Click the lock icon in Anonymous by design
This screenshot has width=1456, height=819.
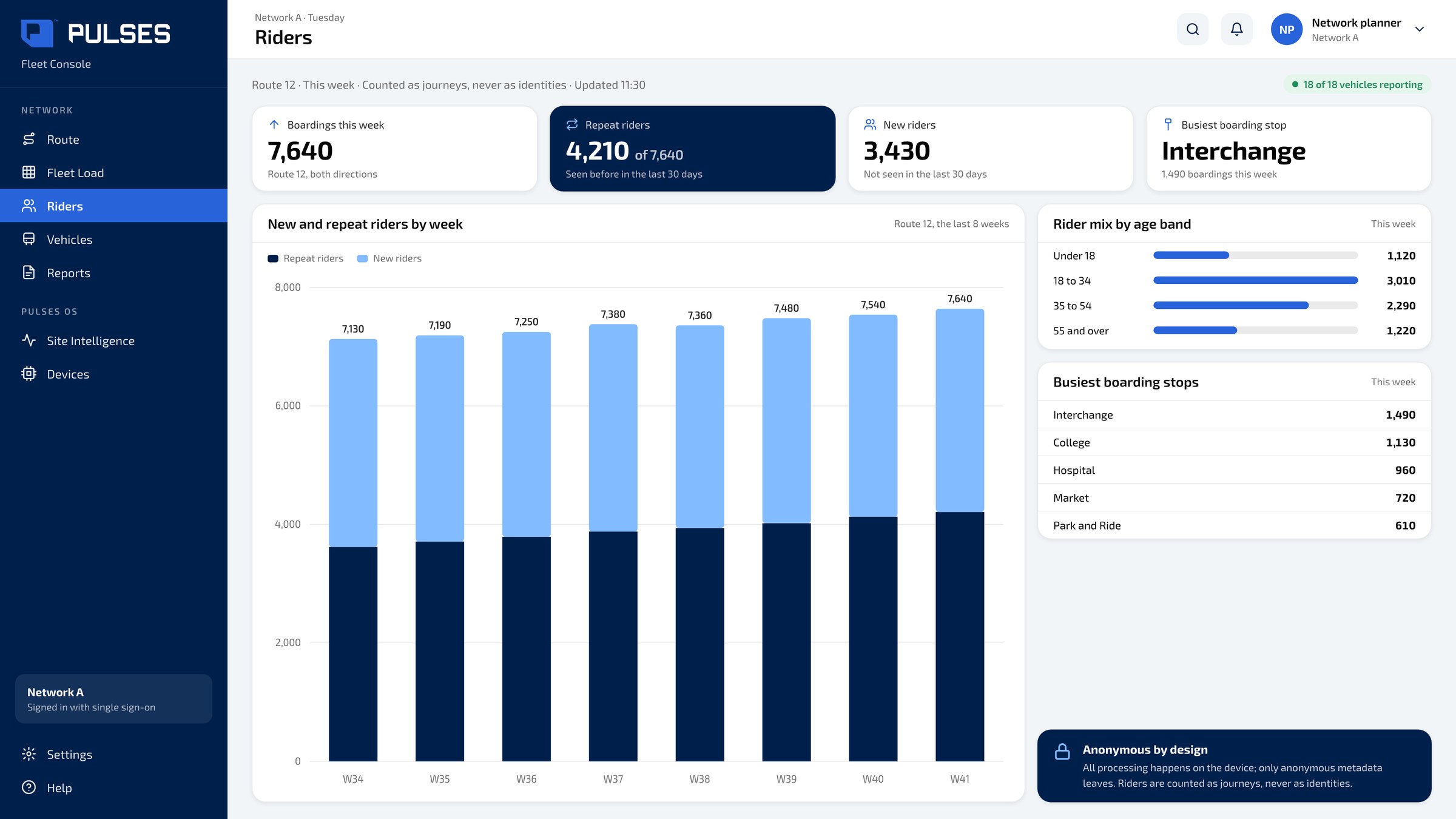point(1062,752)
